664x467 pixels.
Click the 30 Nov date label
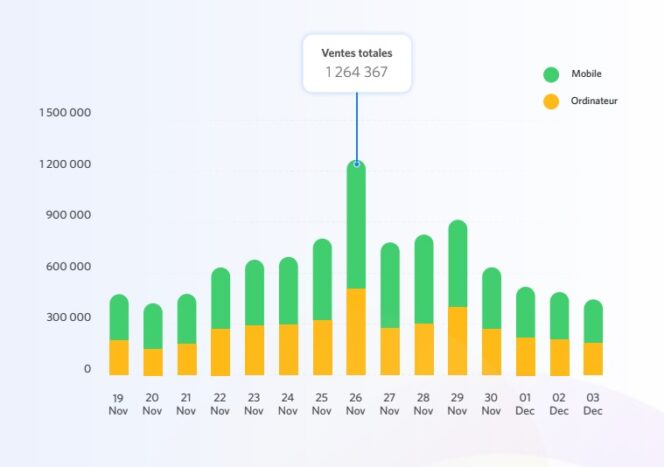point(491,405)
